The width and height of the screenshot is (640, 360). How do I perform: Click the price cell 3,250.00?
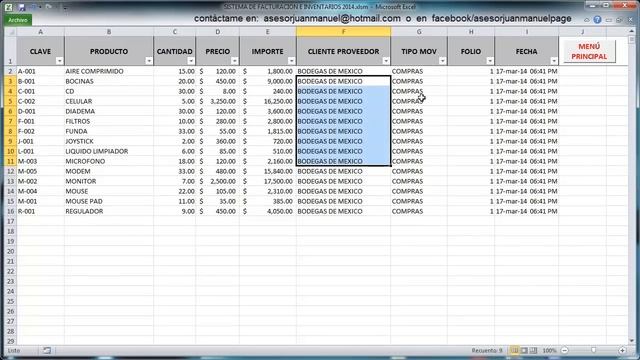point(218,101)
